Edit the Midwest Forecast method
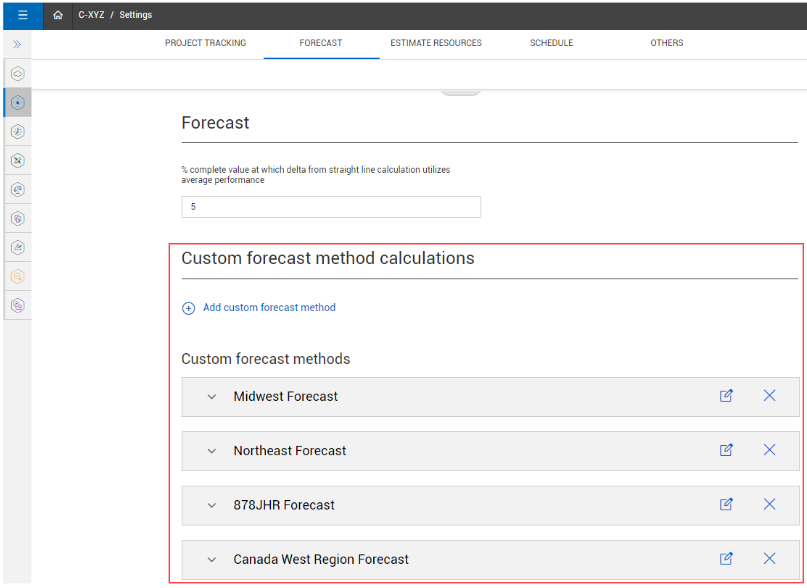The width and height of the screenshot is (807, 588). click(726, 396)
